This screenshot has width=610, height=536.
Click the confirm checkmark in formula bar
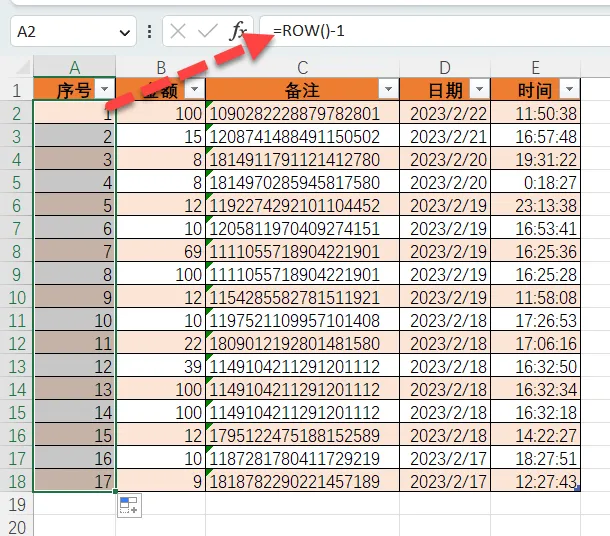pyautogui.click(x=207, y=31)
